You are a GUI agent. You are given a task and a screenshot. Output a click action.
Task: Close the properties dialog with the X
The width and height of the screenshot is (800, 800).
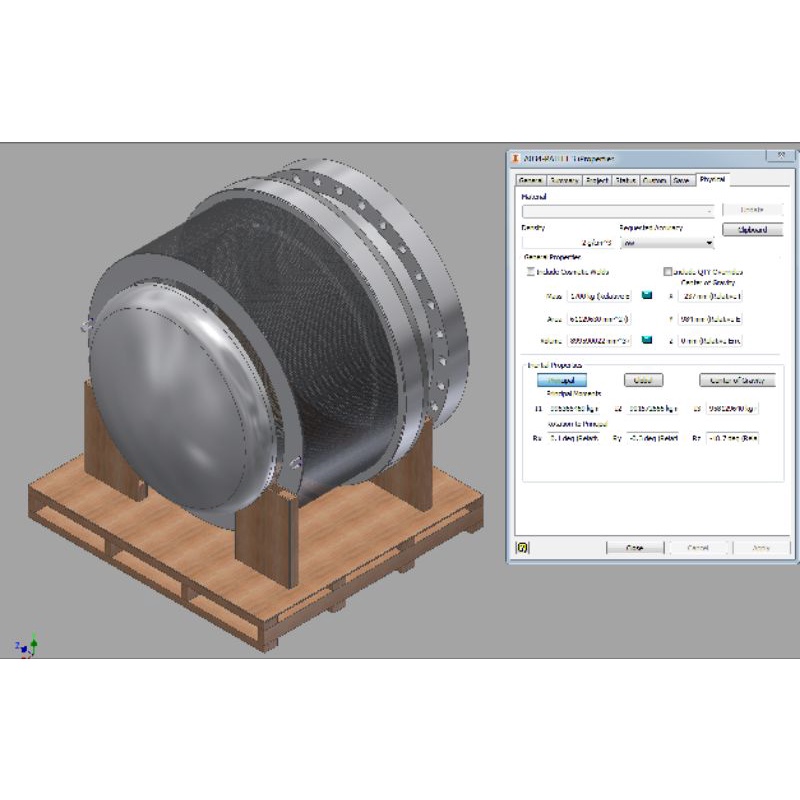(777, 156)
